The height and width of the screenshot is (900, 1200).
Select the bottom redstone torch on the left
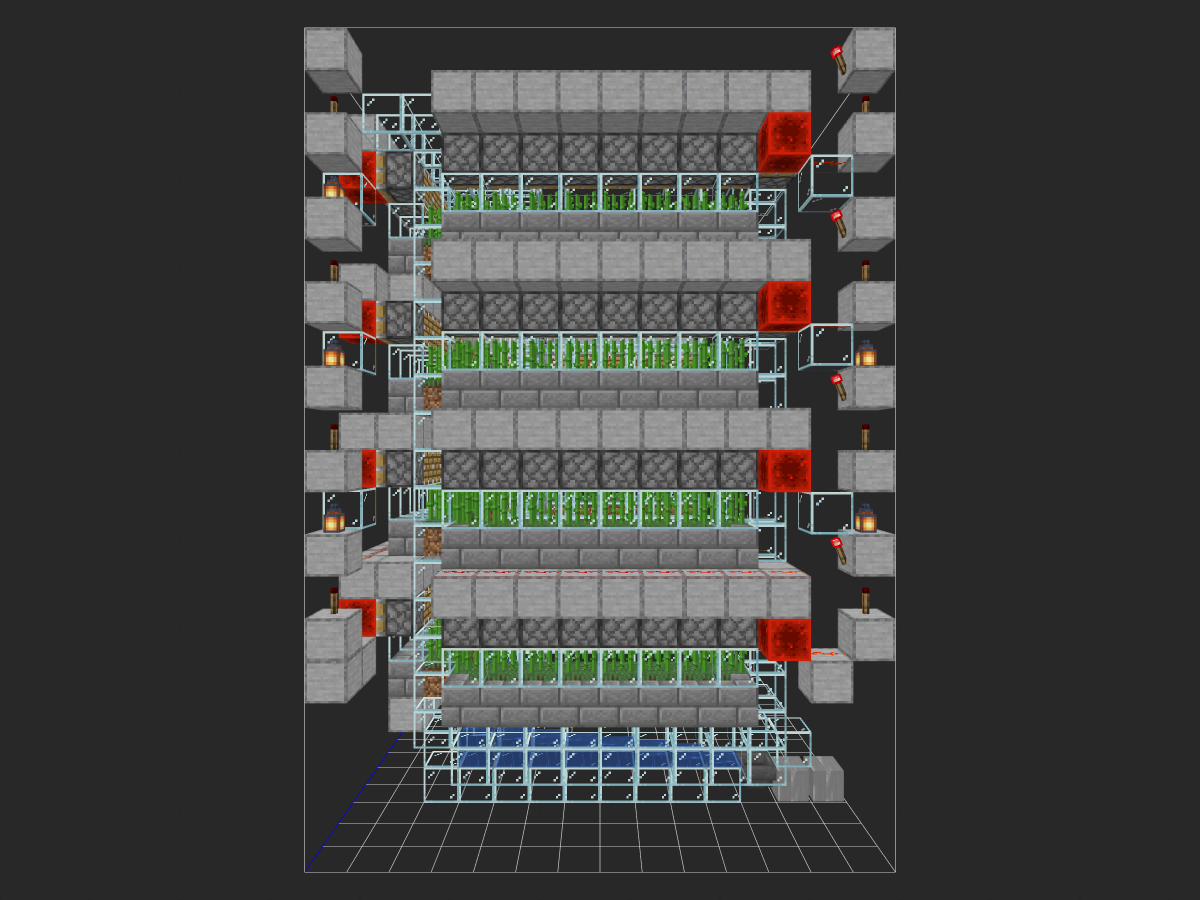coord(334,600)
